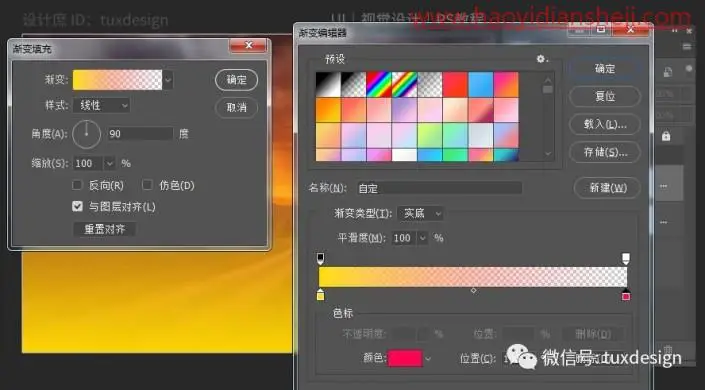This screenshot has width=705, height=390.
Task: Click the 载入(L)... load button
Action: pos(605,125)
